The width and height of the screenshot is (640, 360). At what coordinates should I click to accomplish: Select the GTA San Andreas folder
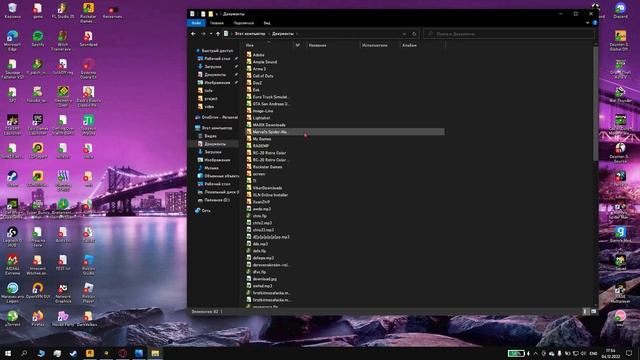(x=268, y=104)
